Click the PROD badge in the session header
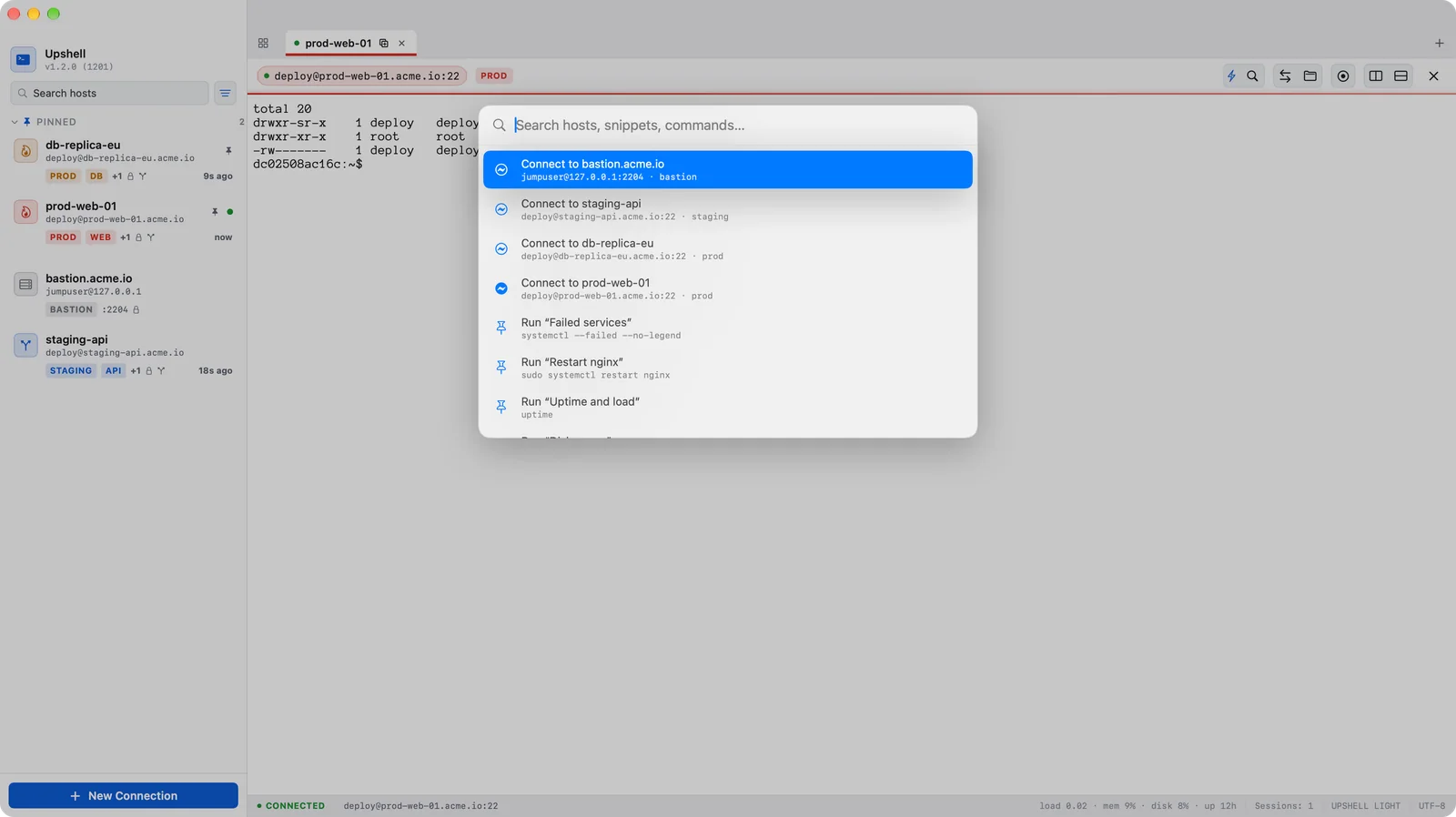This screenshot has width=1456, height=817. [494, 76]
